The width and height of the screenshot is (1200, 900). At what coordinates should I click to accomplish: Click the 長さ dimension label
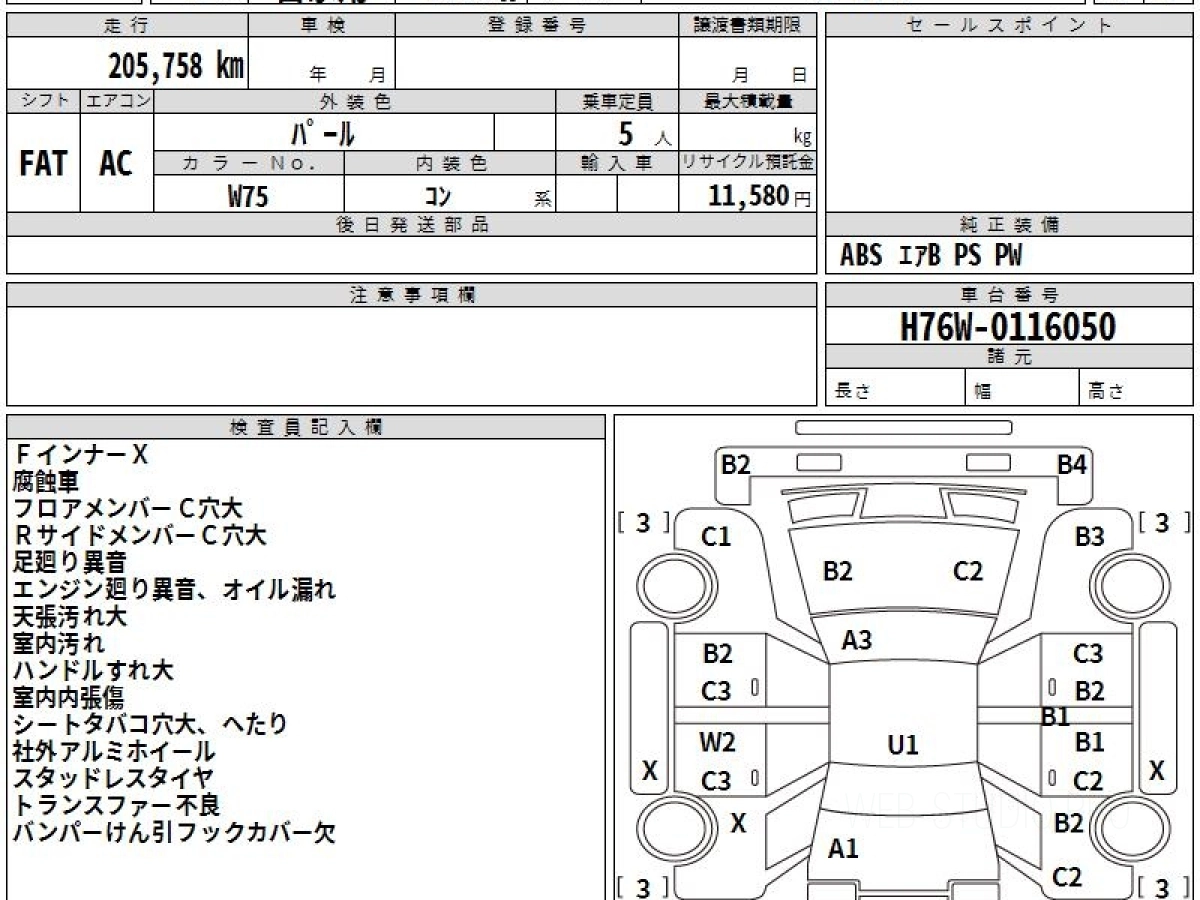click(852, 391)
